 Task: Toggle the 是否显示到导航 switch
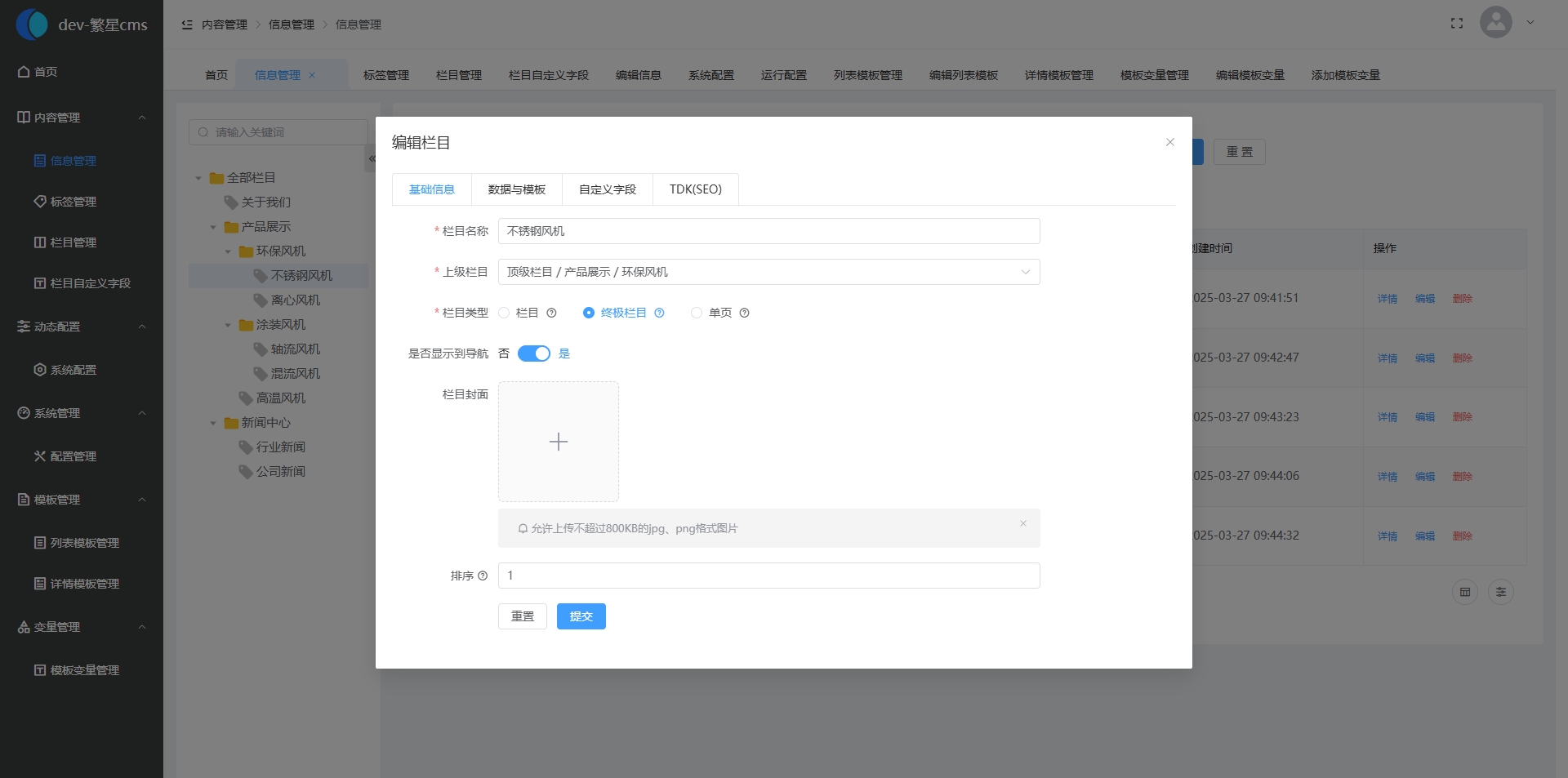pos(534,353)
